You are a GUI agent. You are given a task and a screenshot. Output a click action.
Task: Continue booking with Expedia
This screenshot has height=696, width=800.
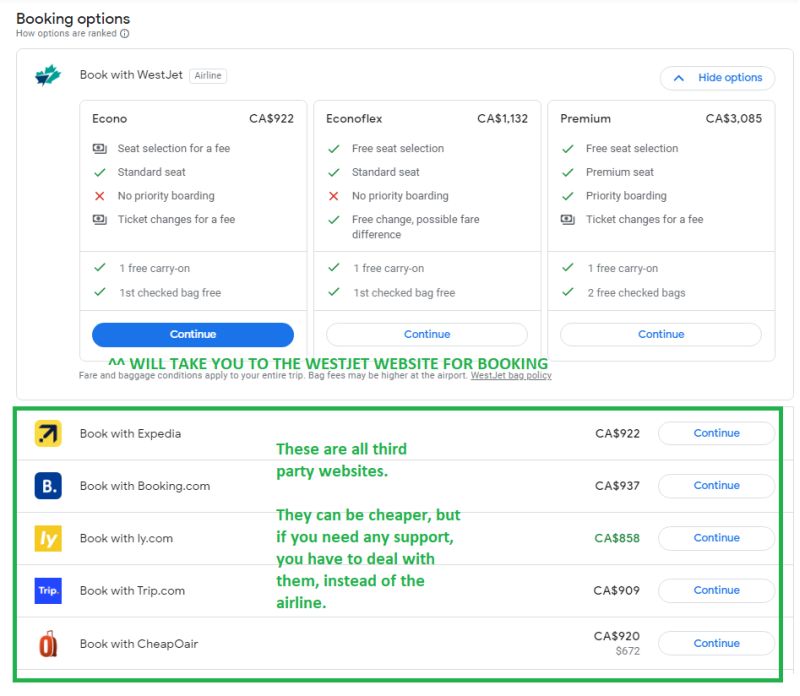pyautogui.click(x=716, y=433)
